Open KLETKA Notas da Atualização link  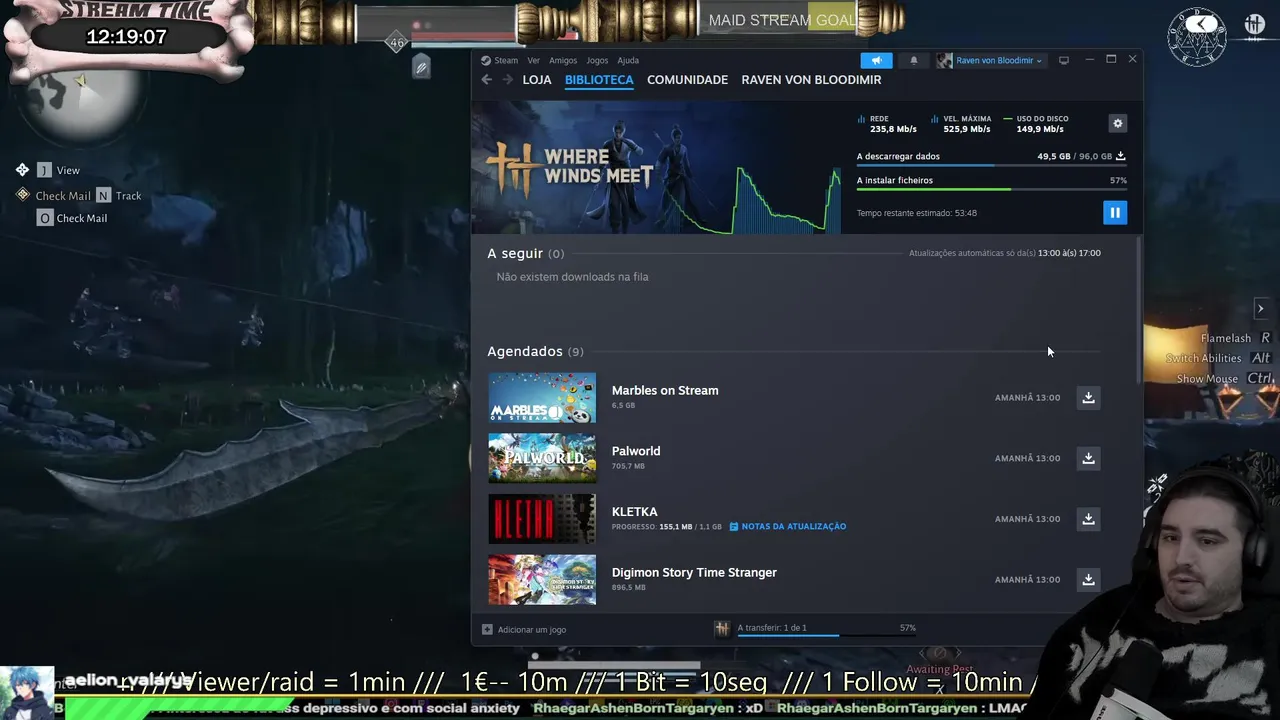pyautogui.click(x=788, y=526)
